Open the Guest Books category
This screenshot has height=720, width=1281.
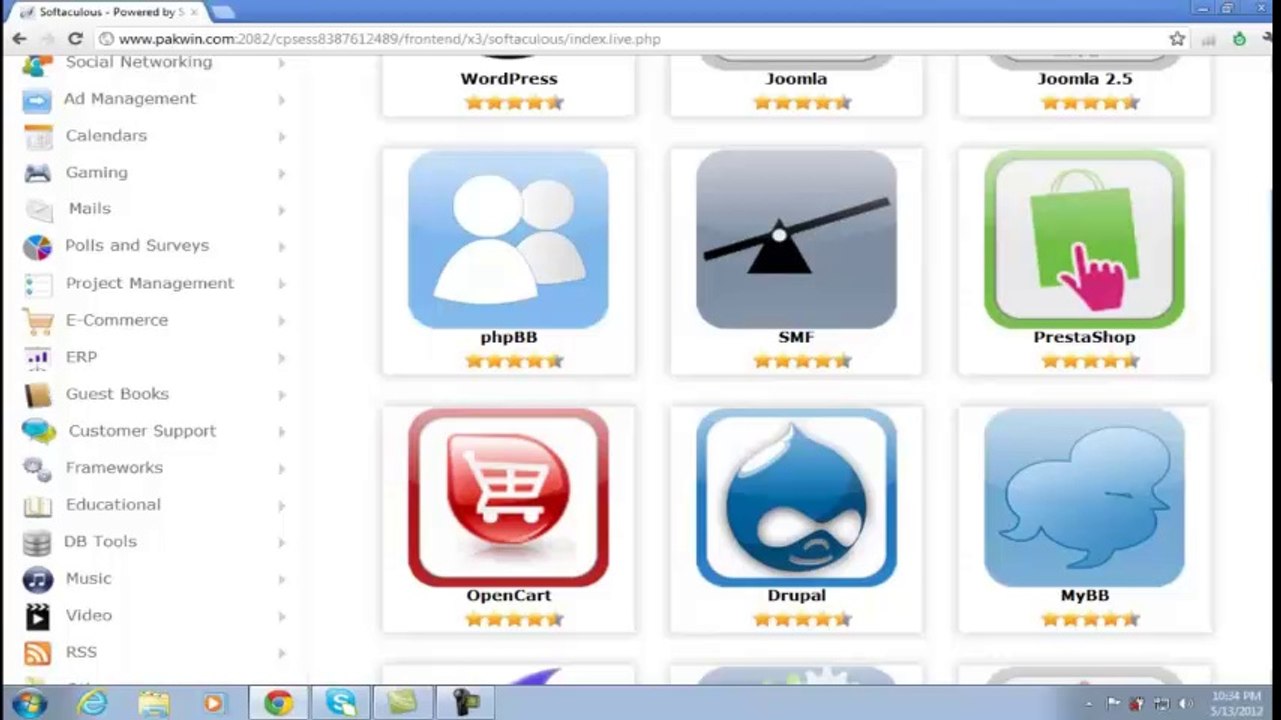tap(117, 394)
